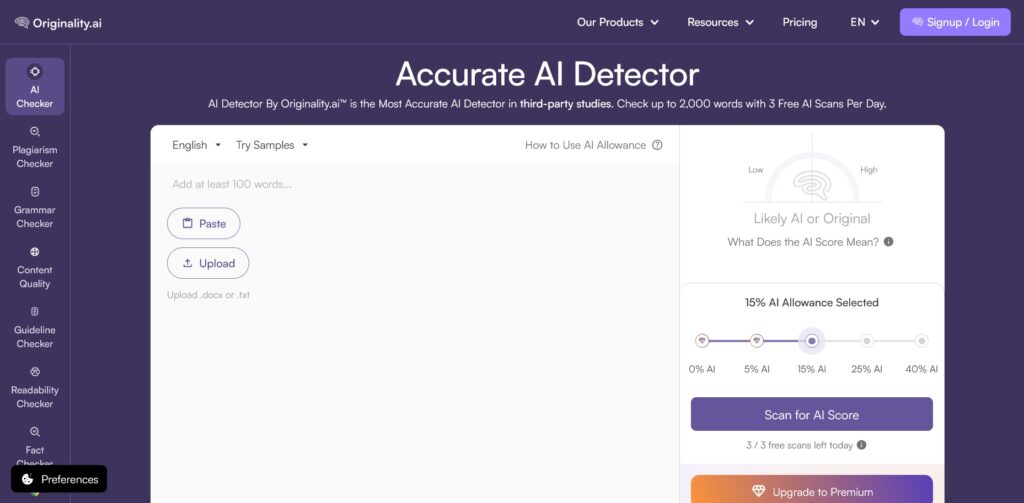Screen dimensions: 1024x503
Task: Click the help icon beside How to Use AI Allowance
Action: click(x=657, y=145)
